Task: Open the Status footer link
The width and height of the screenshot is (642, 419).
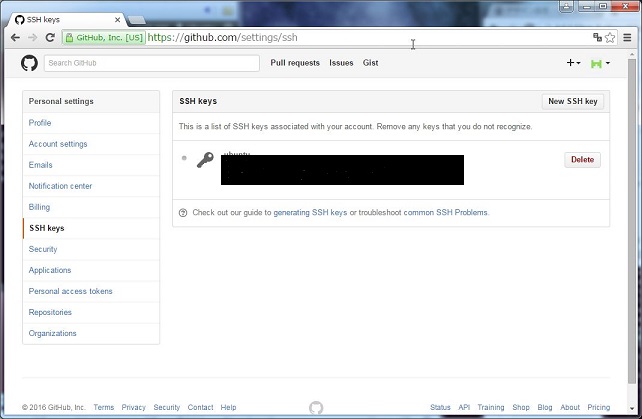Action: click(440, 408)
